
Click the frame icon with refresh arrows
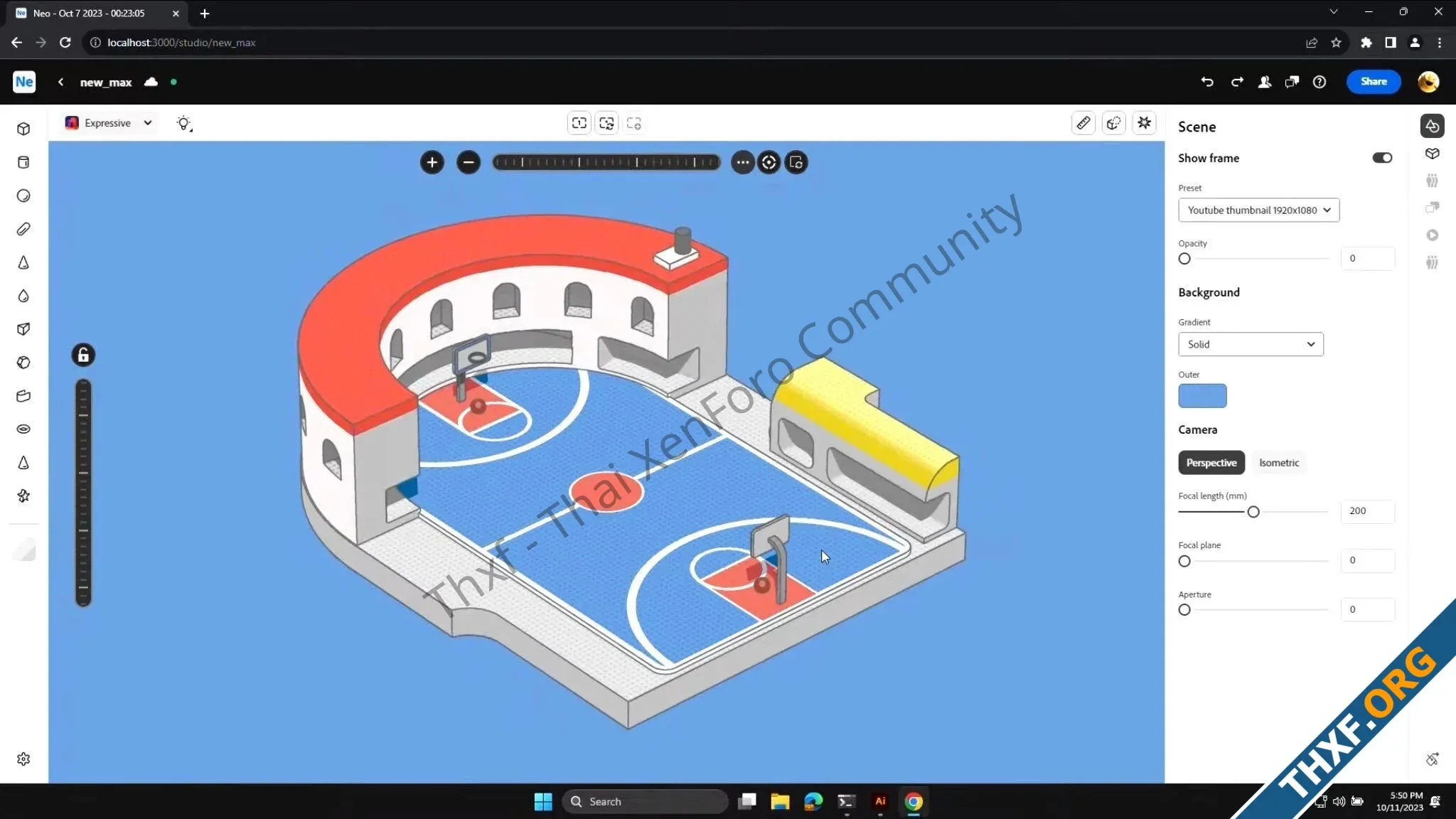[x=606, y=123]
